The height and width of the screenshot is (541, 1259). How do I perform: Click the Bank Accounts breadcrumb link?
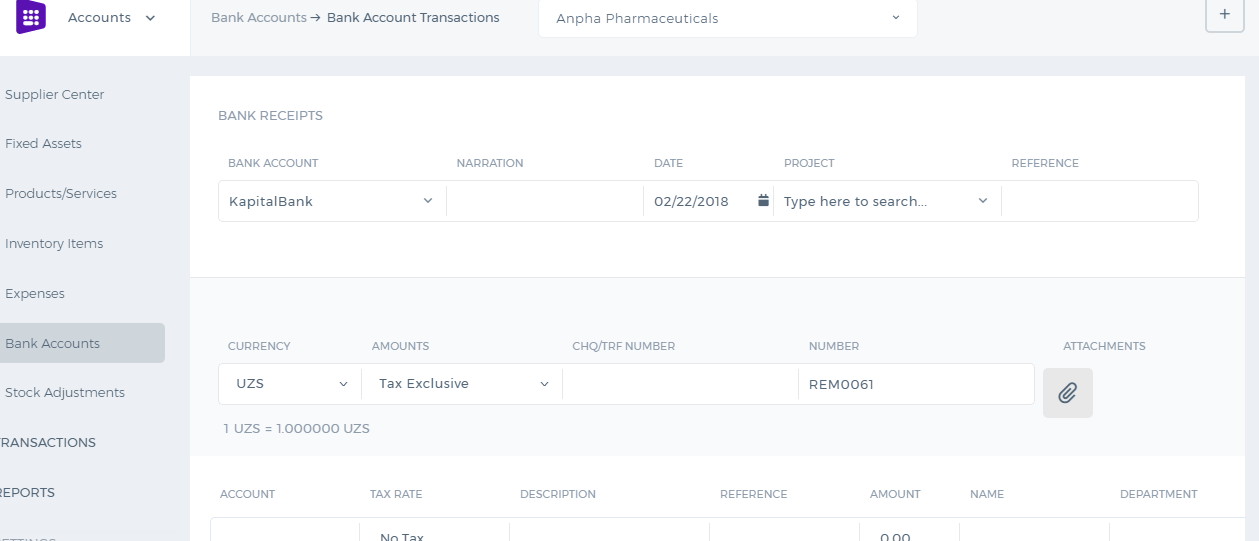[259, 18]
